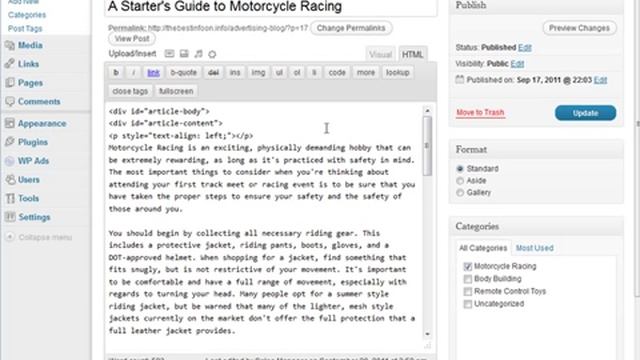Viewport: 640px width, 360px height.
Task: Click the View Post button
Action: click(132, 39)
